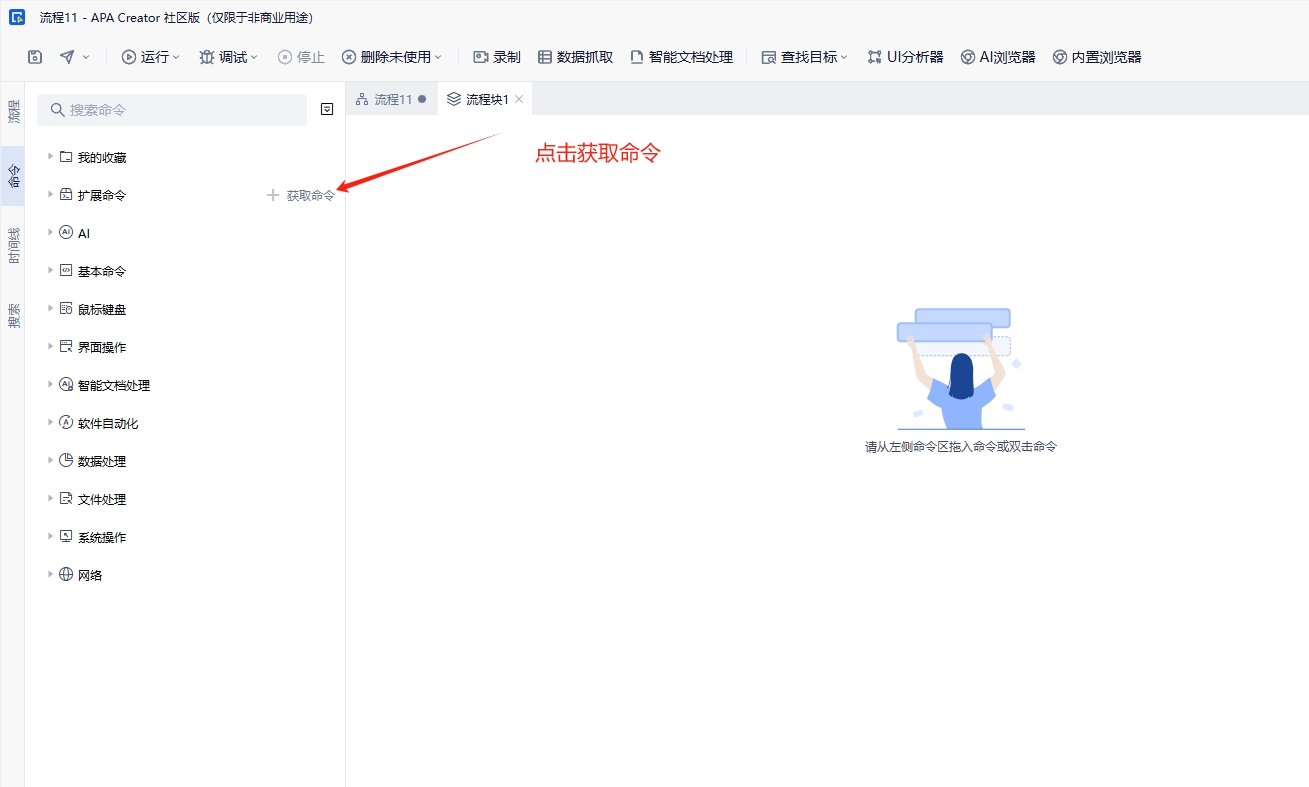The image size is (1309, 787).
Task: Expand 系统操作 tree arrow
Action: pos(50,536)
